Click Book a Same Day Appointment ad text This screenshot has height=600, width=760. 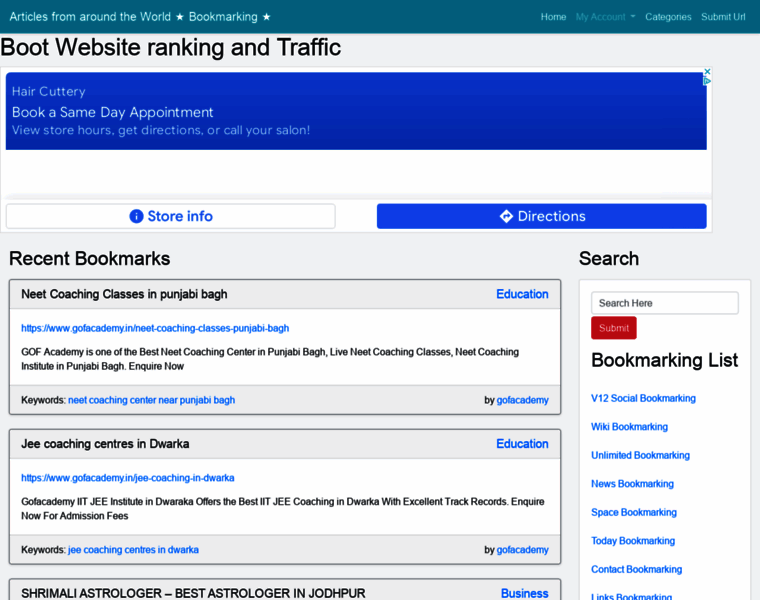[x=112, y=112]
